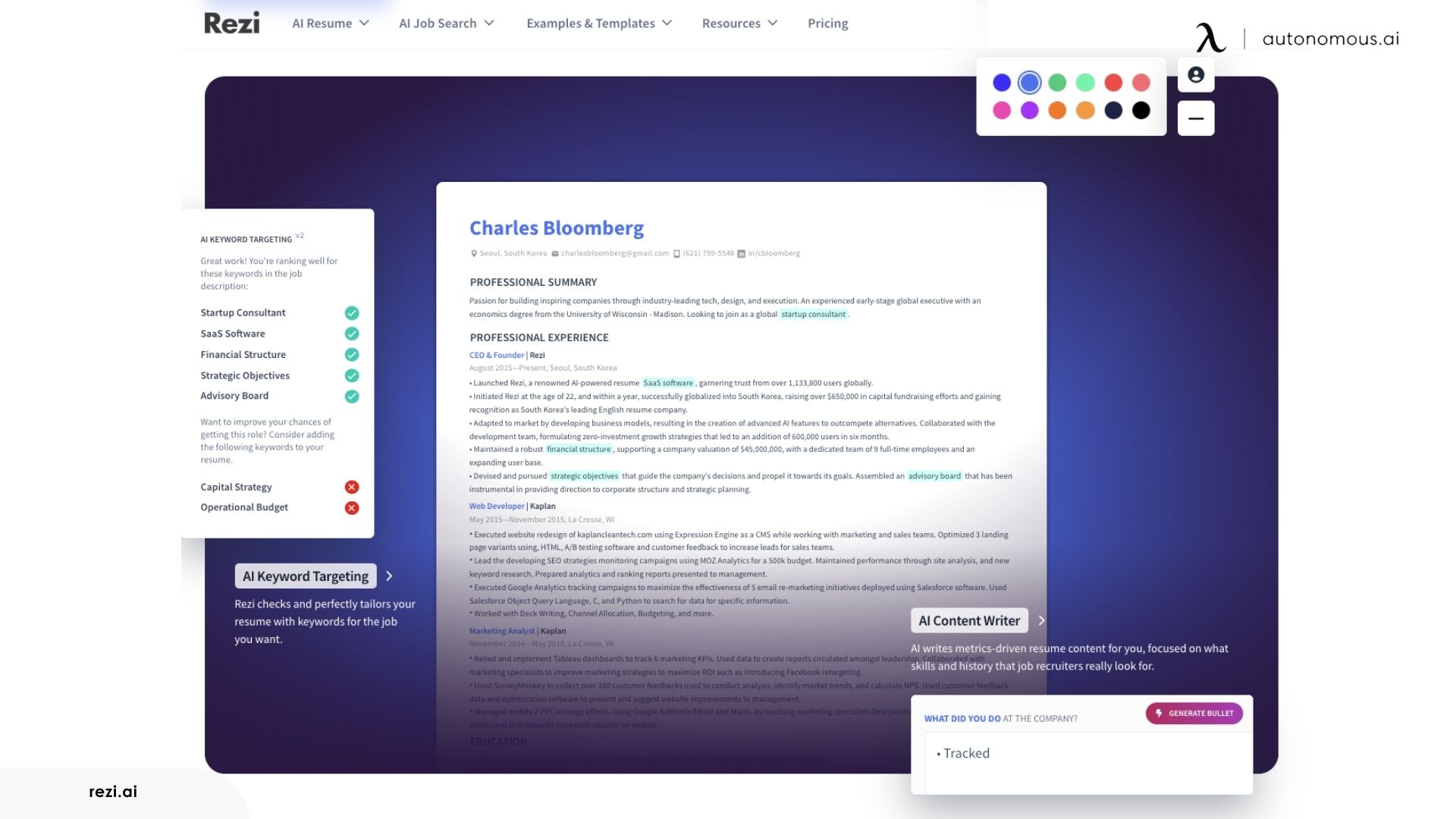The height and width of the screenshot is (819, 1456).
Task: Click the AI Keyword Targeting expand arrow
Action: [x=389, y=576]
